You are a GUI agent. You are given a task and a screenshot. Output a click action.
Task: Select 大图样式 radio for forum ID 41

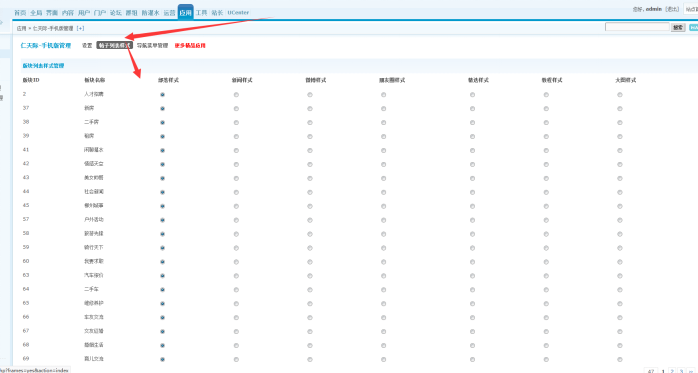pos(620,150)
